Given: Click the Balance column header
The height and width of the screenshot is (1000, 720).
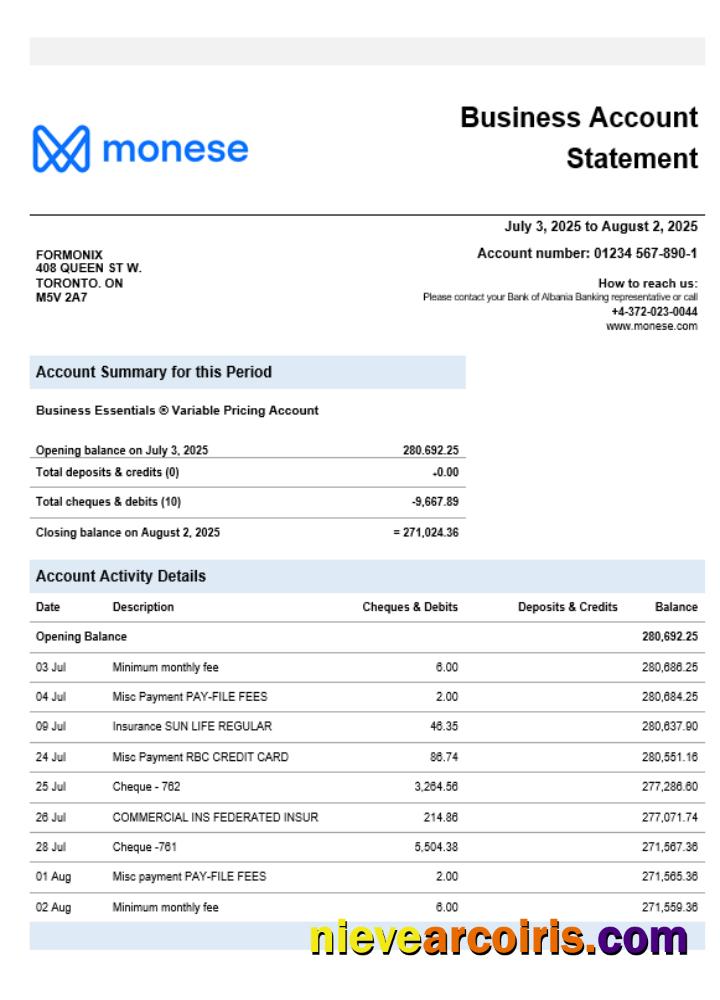Looking at the screenshot, I should tap(676, 607).
